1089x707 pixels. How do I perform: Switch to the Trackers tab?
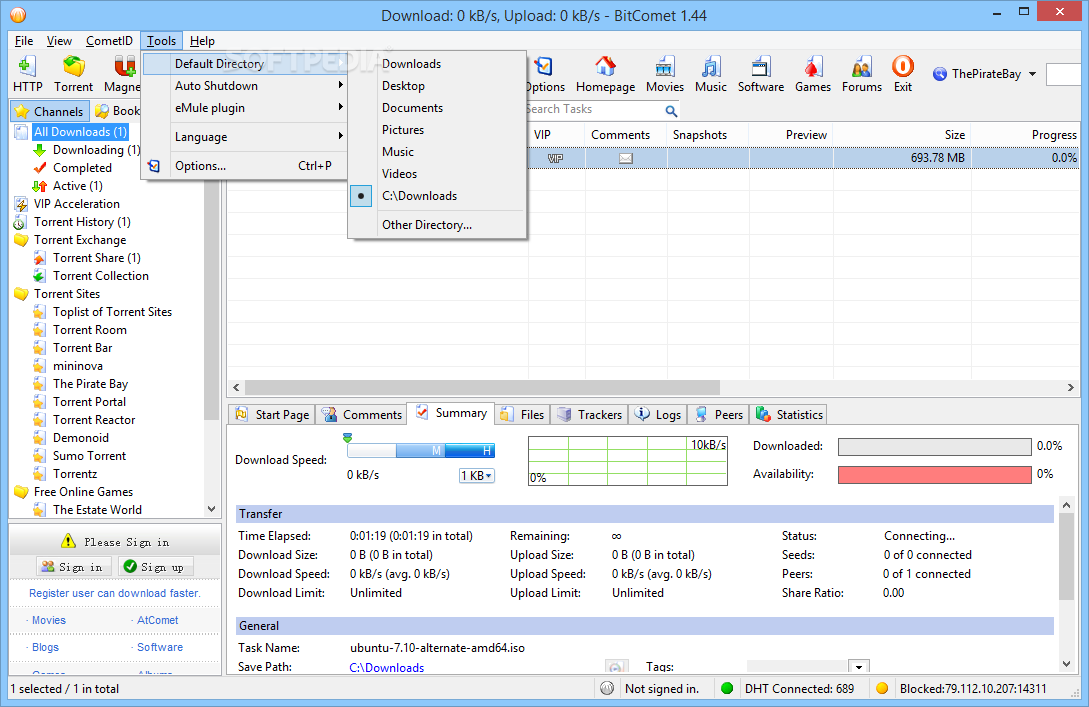590,415
